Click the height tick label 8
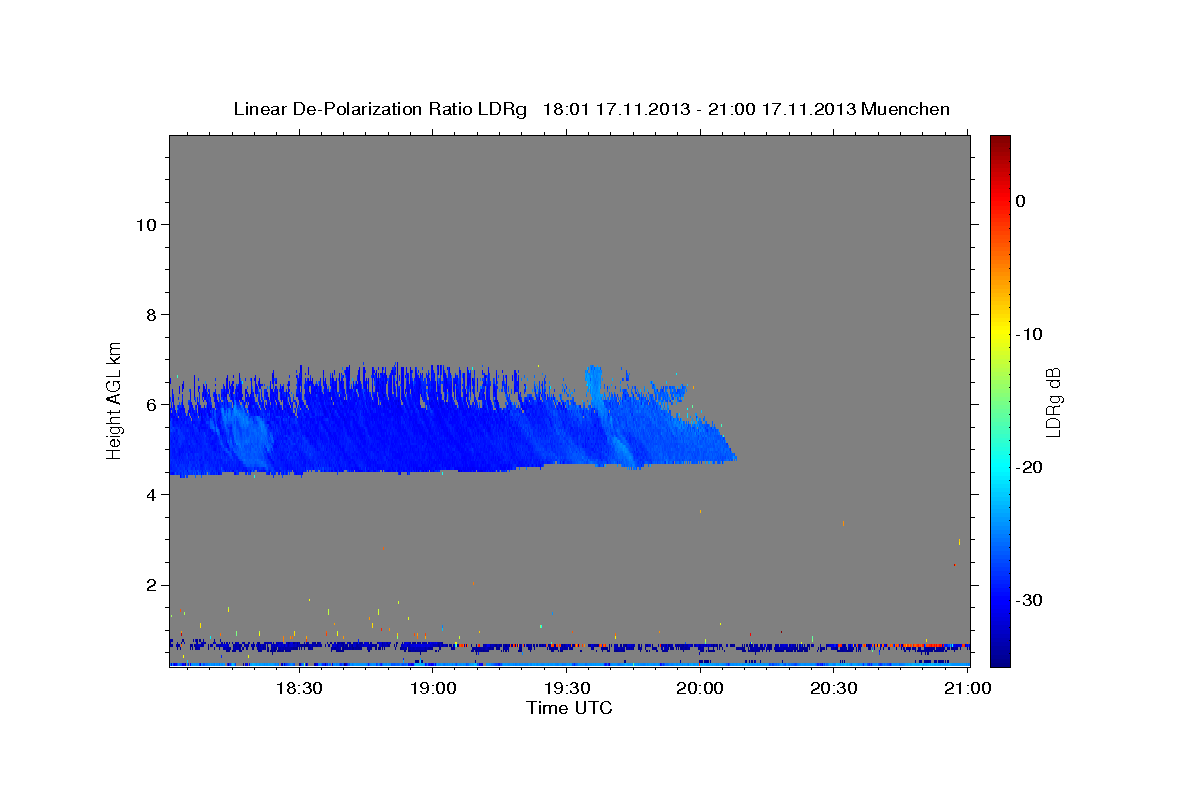 coord(150,314)
